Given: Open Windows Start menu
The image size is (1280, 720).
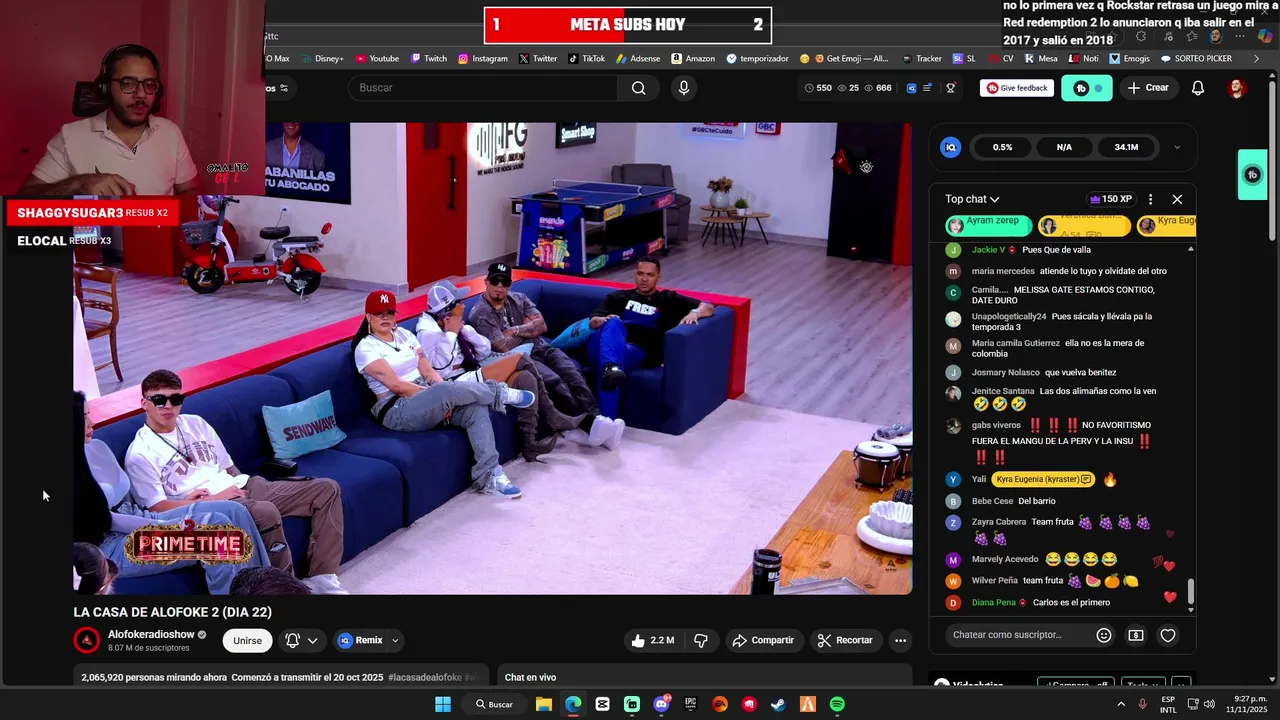Looking at the screenshot, I should 443,704.
